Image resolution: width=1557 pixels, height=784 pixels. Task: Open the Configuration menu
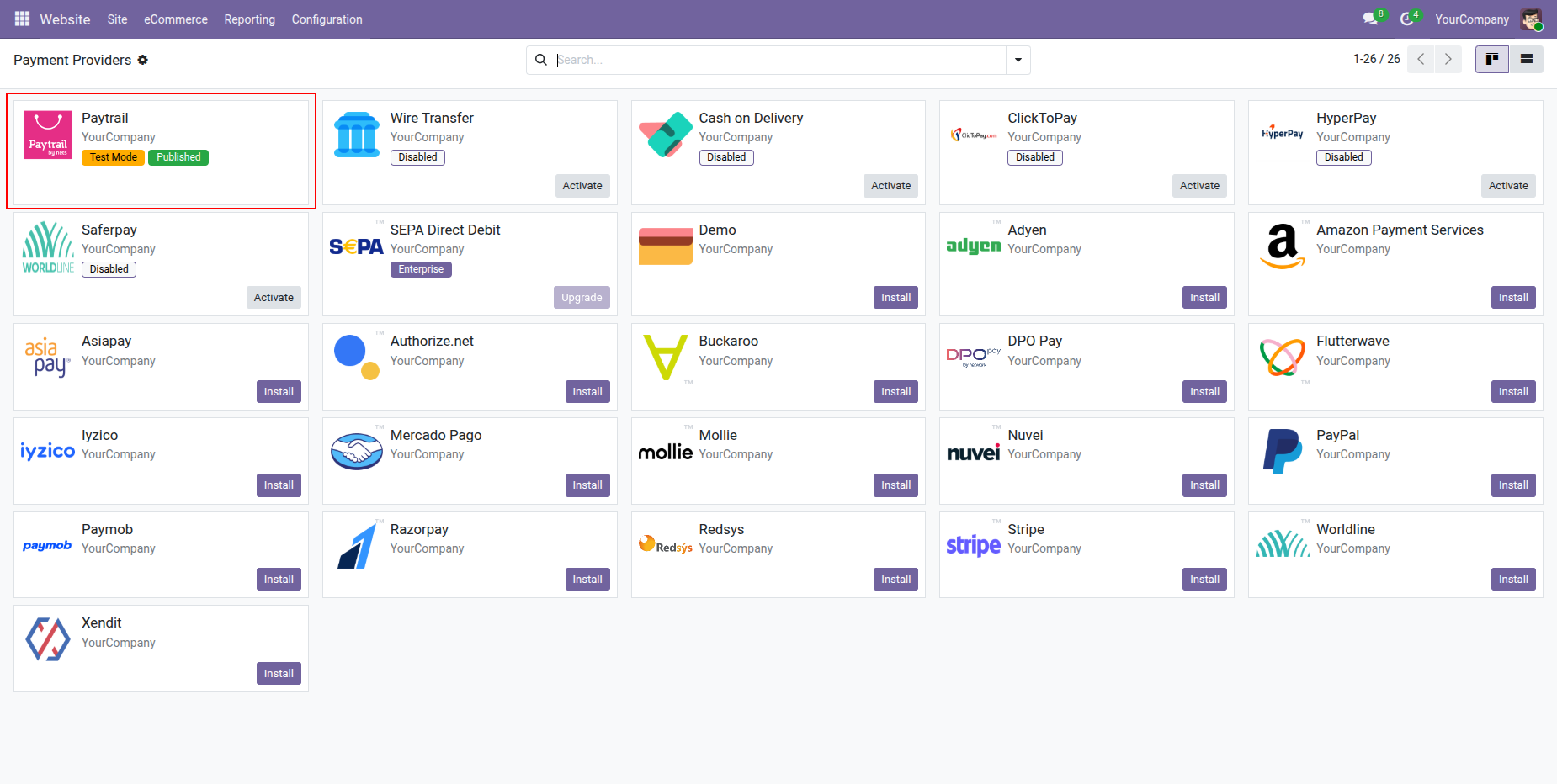[327, 19]
